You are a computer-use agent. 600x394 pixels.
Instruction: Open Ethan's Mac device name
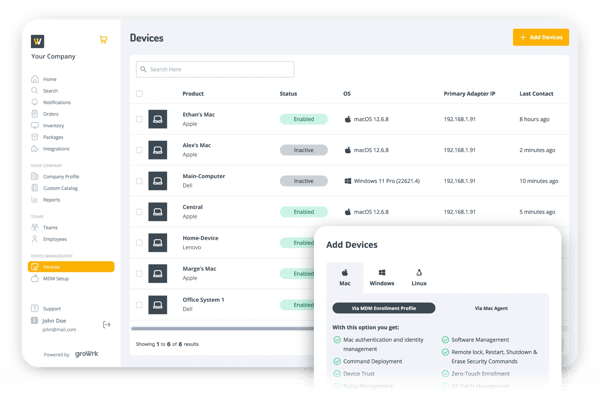coord(199,114)
